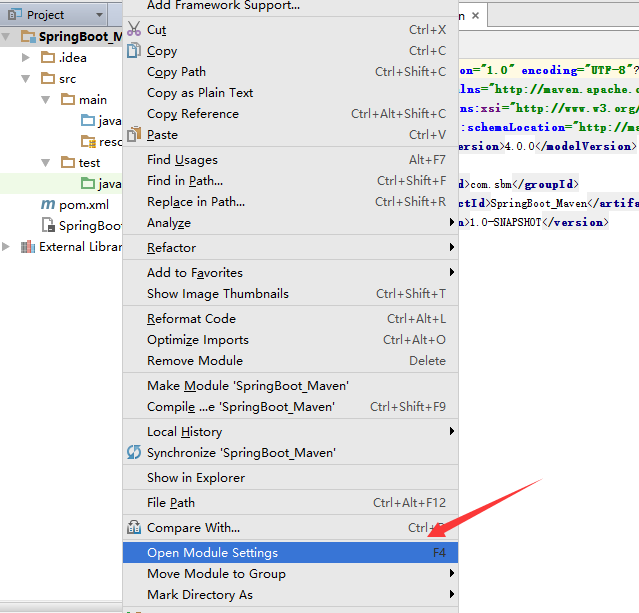Select Open Module Settings
This screenshot has width=639, height=613.
point(290,552)
